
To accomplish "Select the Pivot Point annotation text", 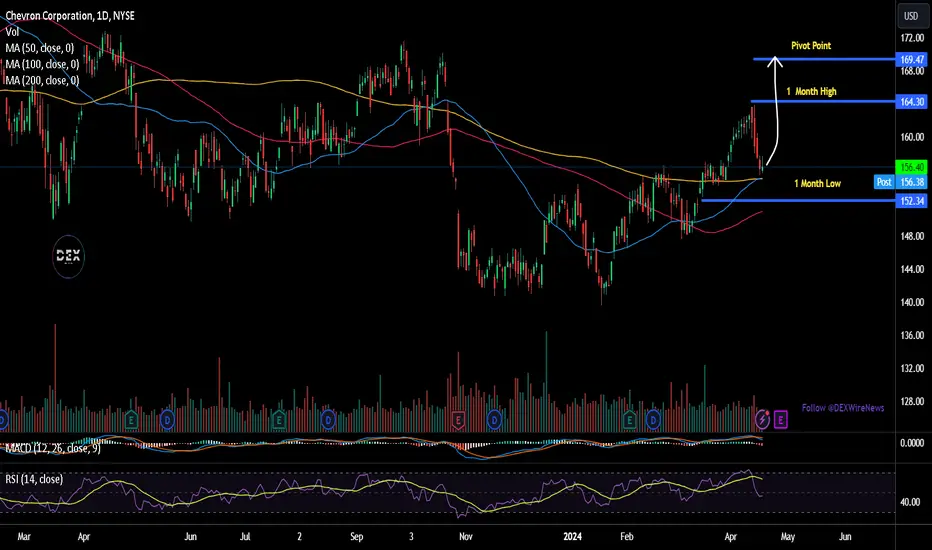I will (x=811, y=45).
